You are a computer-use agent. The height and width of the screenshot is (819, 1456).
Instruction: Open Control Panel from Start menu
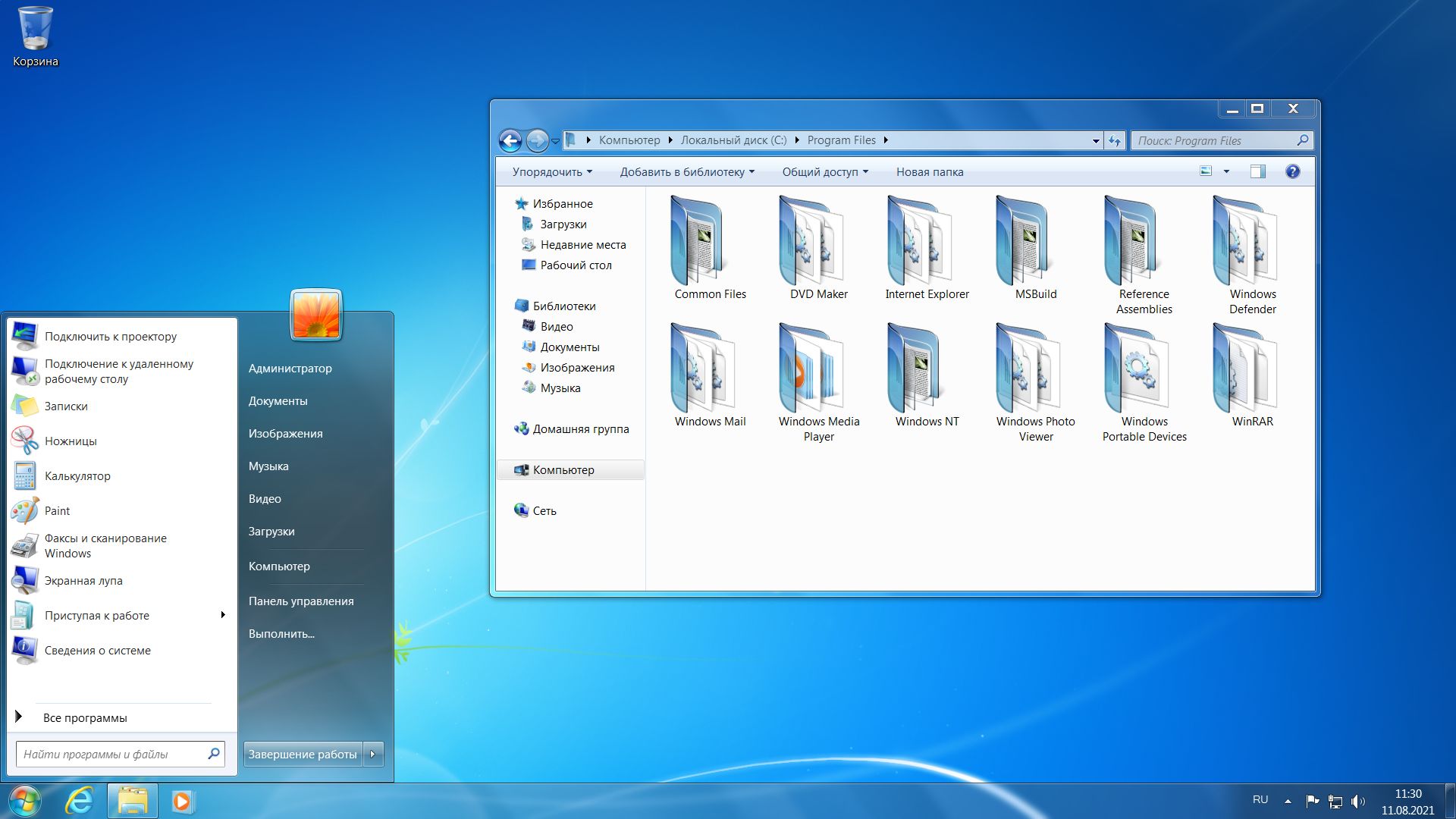(300, 601)
